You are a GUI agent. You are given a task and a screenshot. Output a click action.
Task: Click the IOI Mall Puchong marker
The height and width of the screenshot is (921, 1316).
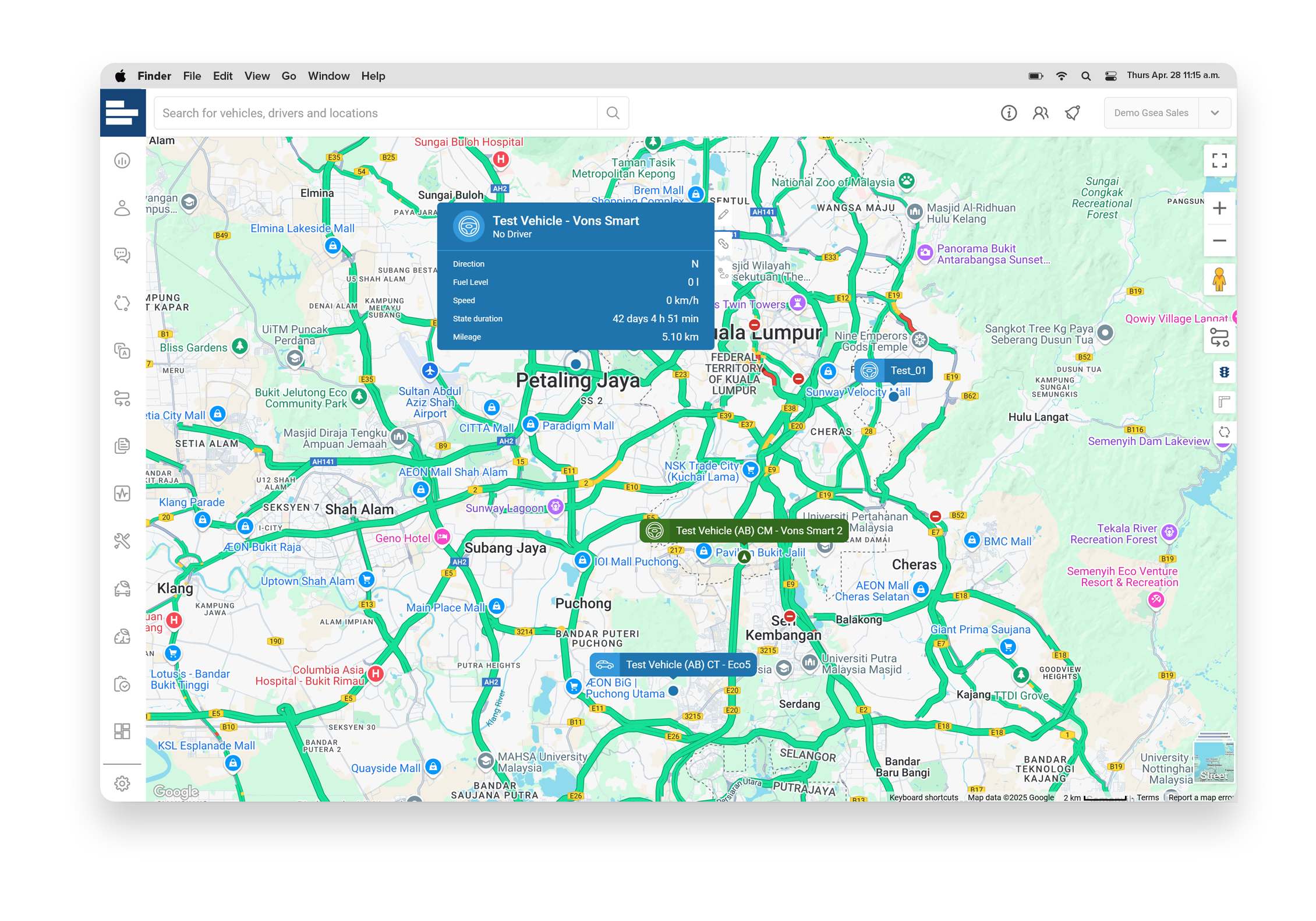tap(582, 560)
